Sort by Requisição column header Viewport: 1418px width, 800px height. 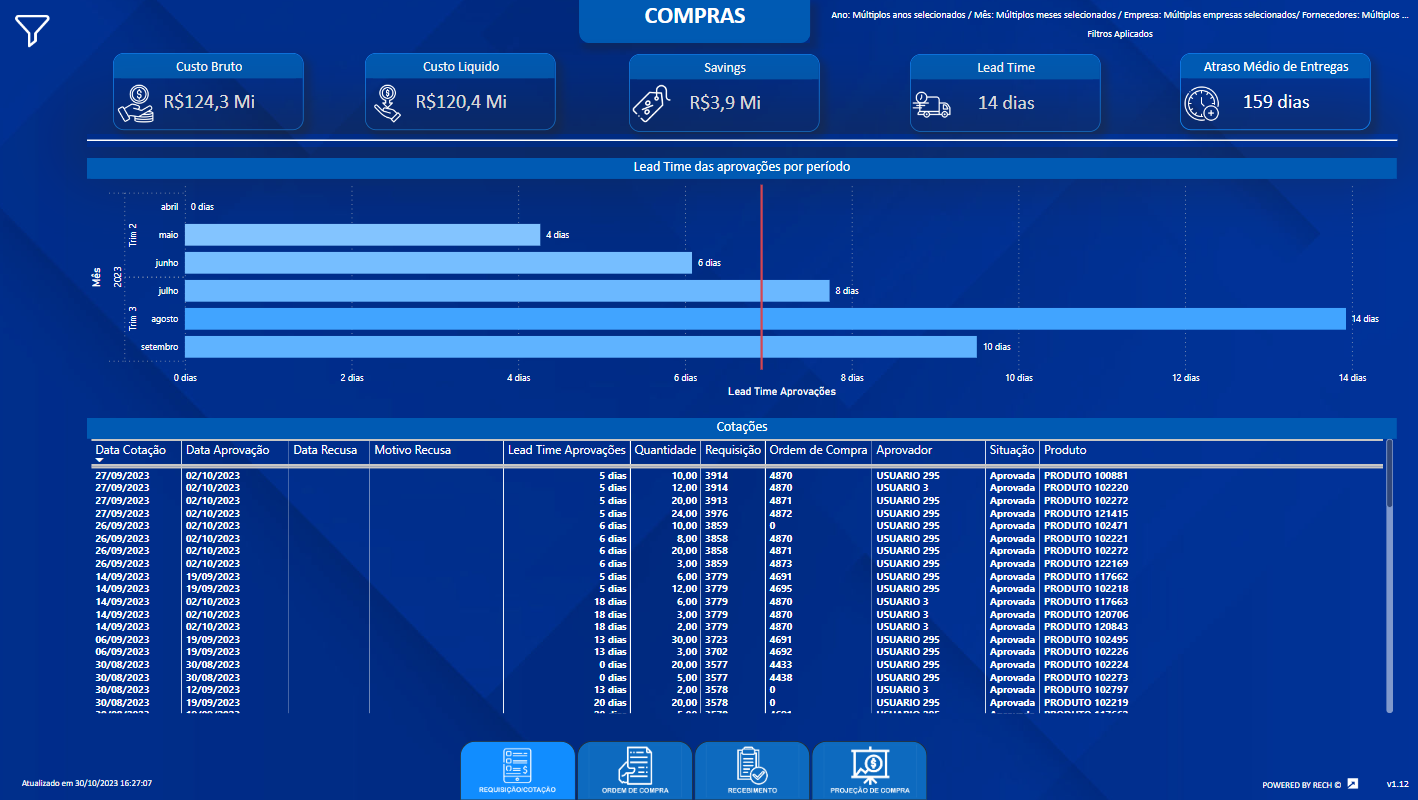(732, 450)
